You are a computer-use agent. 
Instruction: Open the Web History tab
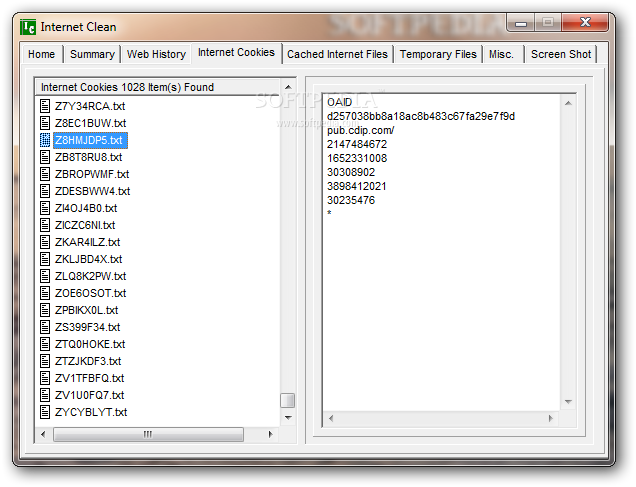(x=156, y=54)
